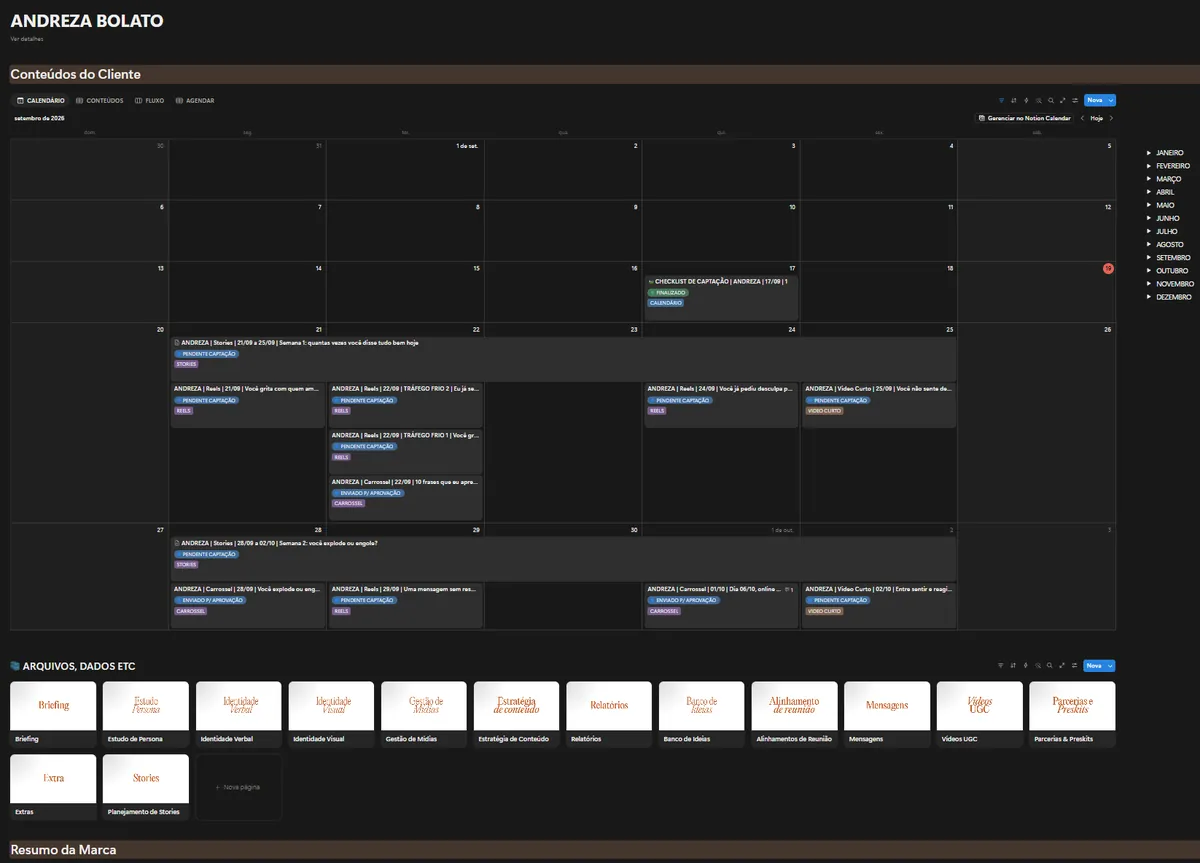Open the Gestão de Mídias gallery card

tap(424, 714)
